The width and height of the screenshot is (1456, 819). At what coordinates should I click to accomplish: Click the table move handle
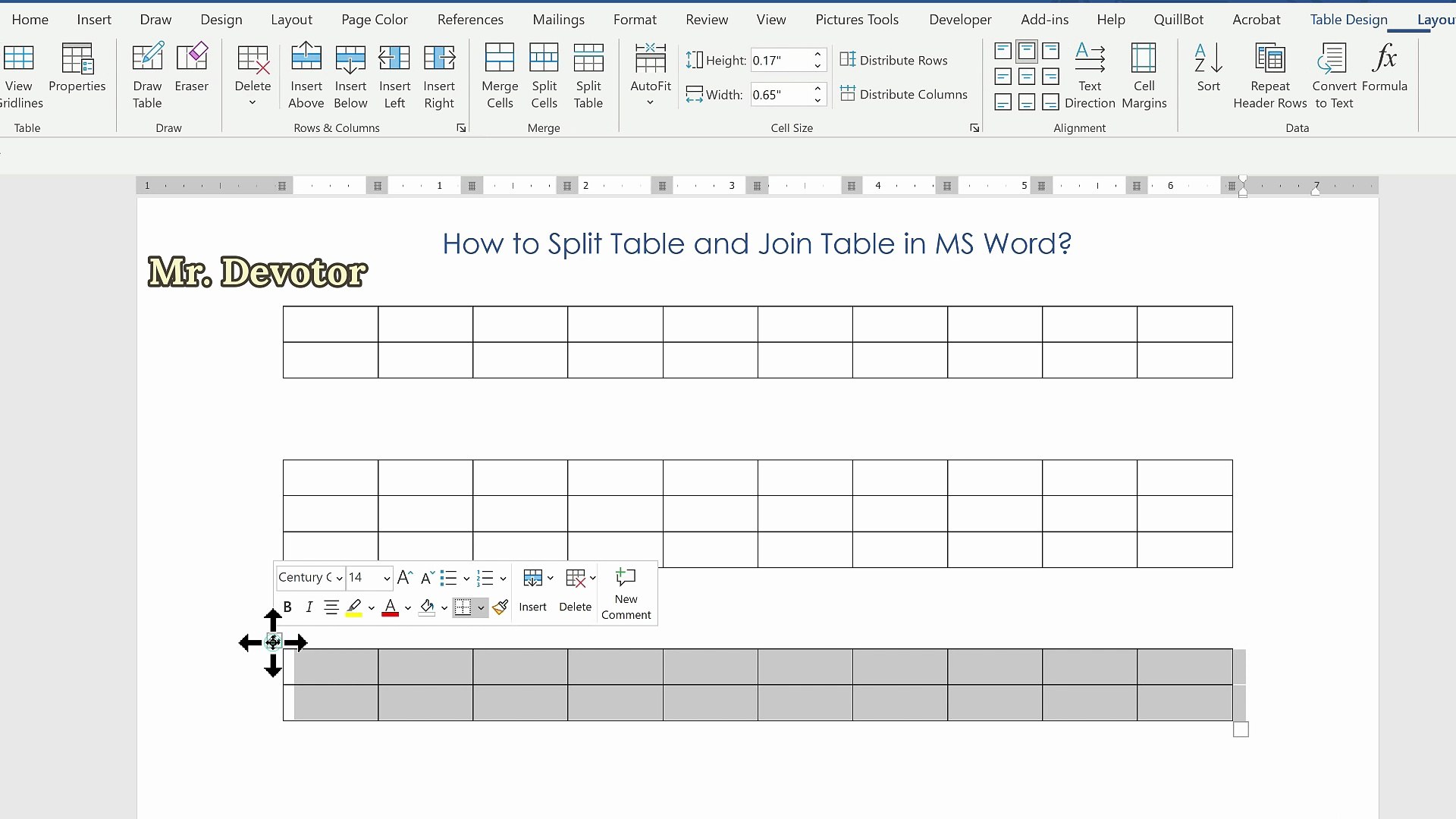coord(274,642)
